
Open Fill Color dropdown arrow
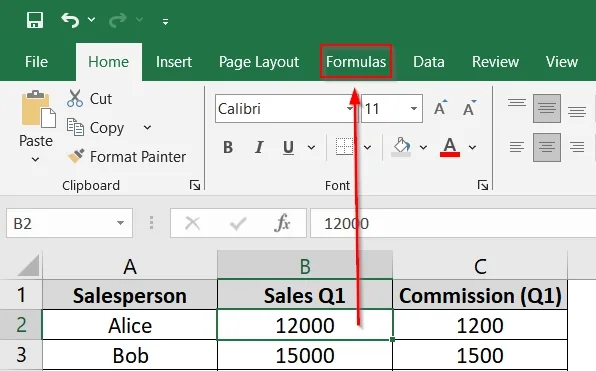coord(423,147)
